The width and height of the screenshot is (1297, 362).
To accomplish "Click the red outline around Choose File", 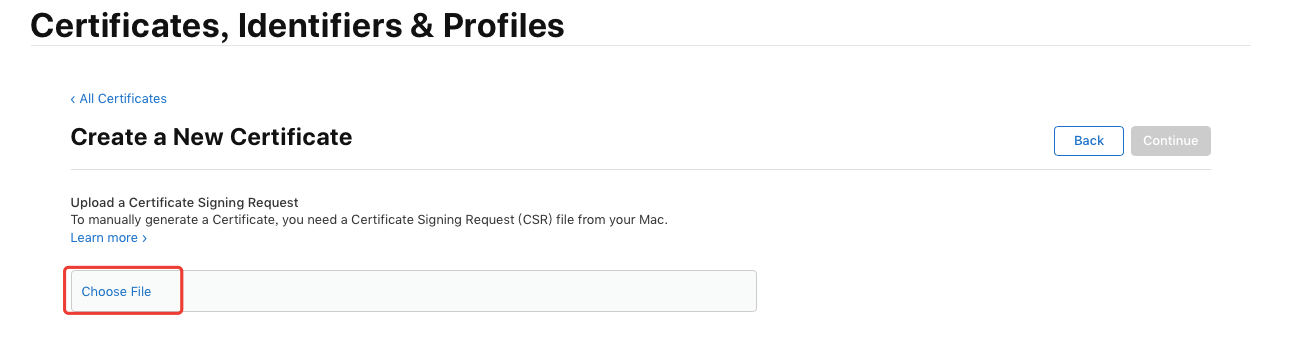I will [124, 291].
